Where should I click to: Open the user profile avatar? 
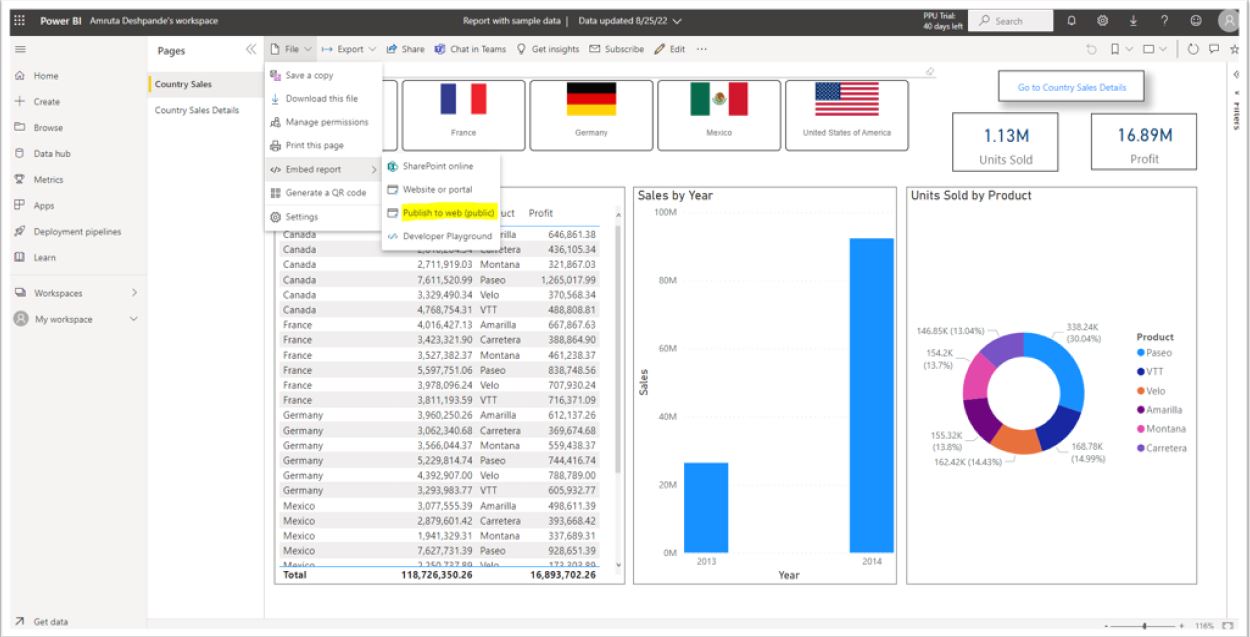coord(1228,21)
